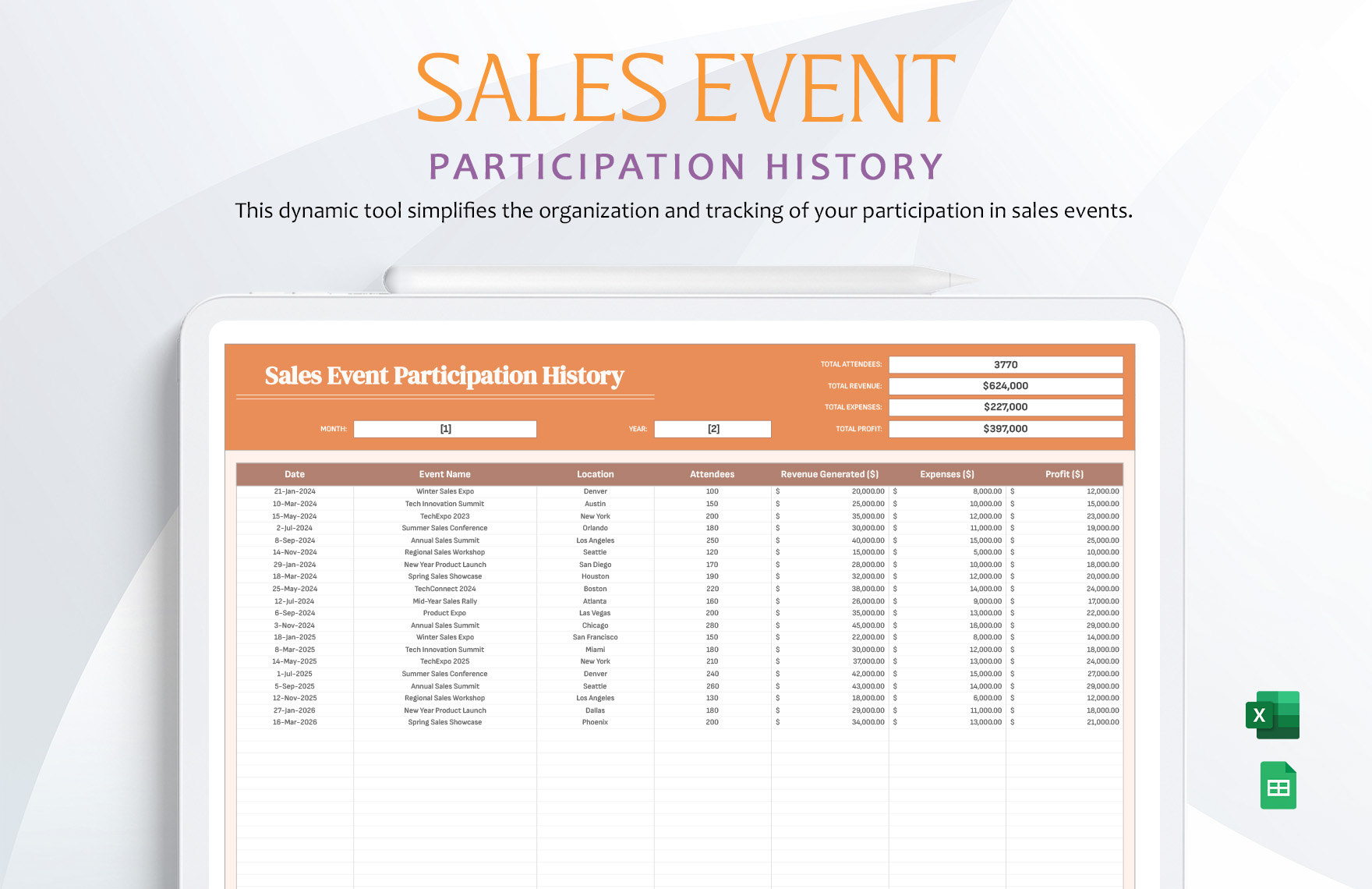Click the Google Sheets icon

point(1278,785)
